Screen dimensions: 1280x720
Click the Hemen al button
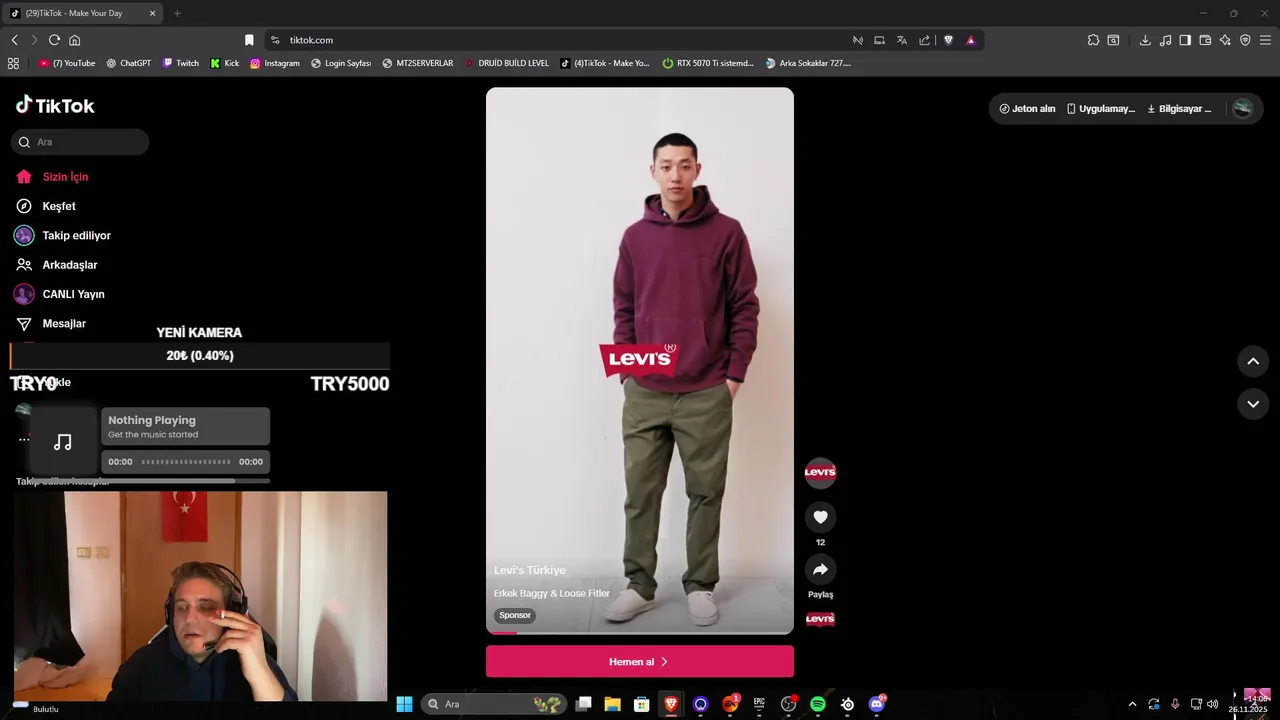click(x=640, y=662)
